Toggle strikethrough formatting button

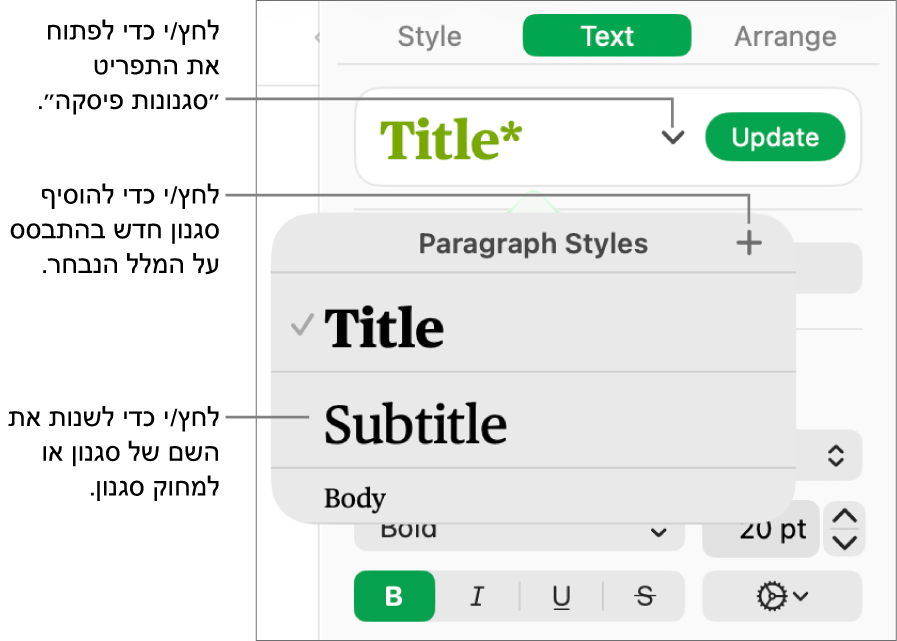tap(645, 597)
